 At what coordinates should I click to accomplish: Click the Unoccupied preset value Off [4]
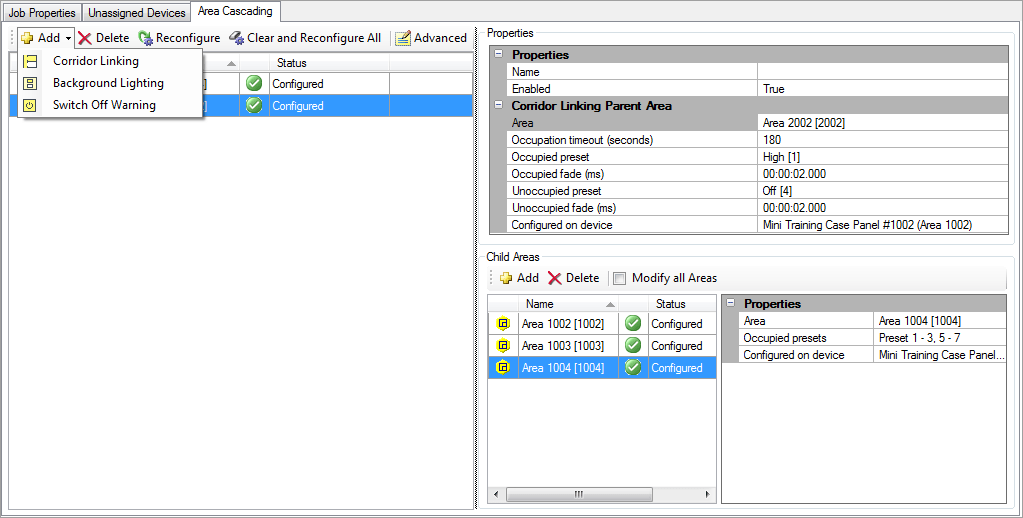[883, 190]
